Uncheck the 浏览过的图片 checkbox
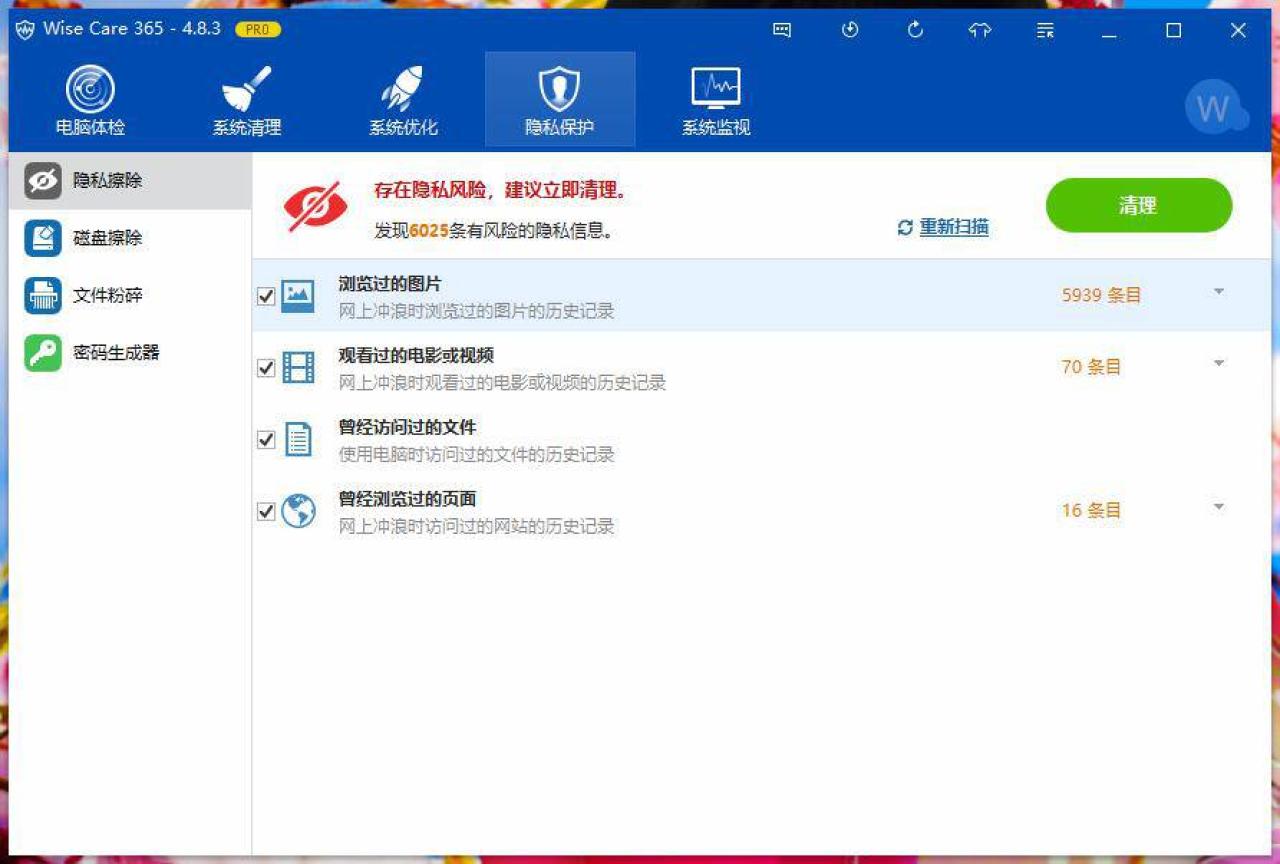The image size is (1280, 864). (x=266, y=296)
